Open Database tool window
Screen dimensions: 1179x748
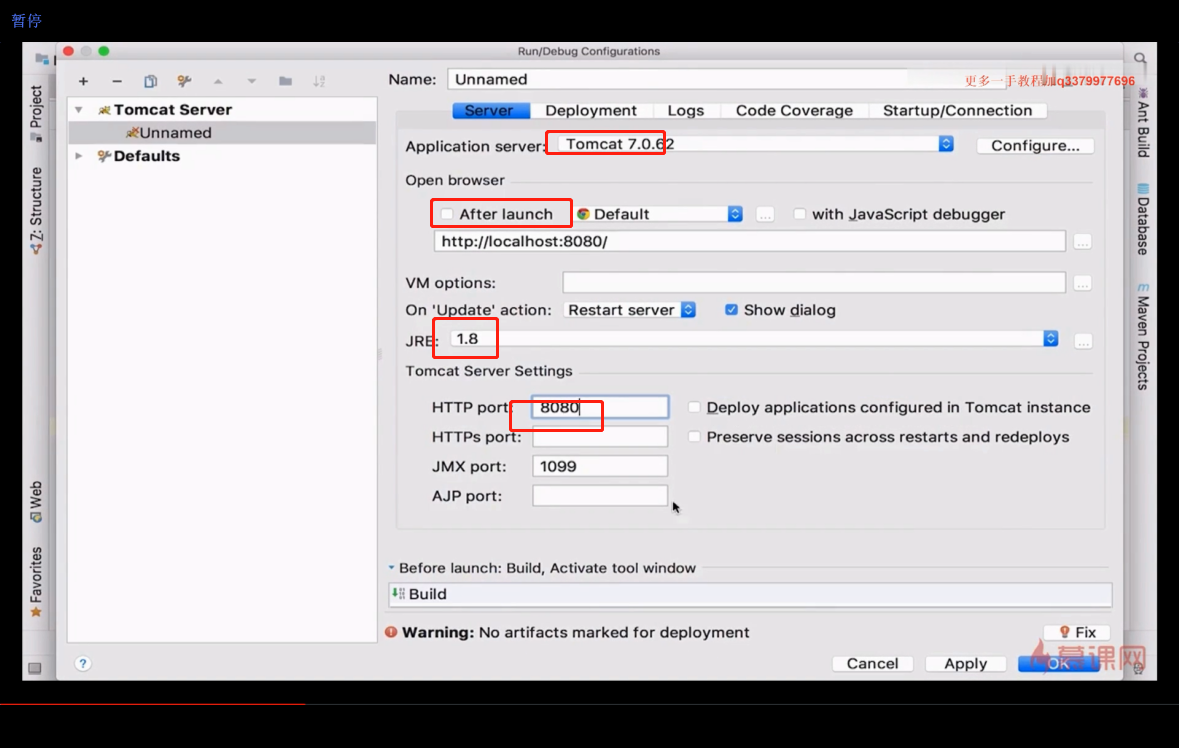tap(1143, 220)
